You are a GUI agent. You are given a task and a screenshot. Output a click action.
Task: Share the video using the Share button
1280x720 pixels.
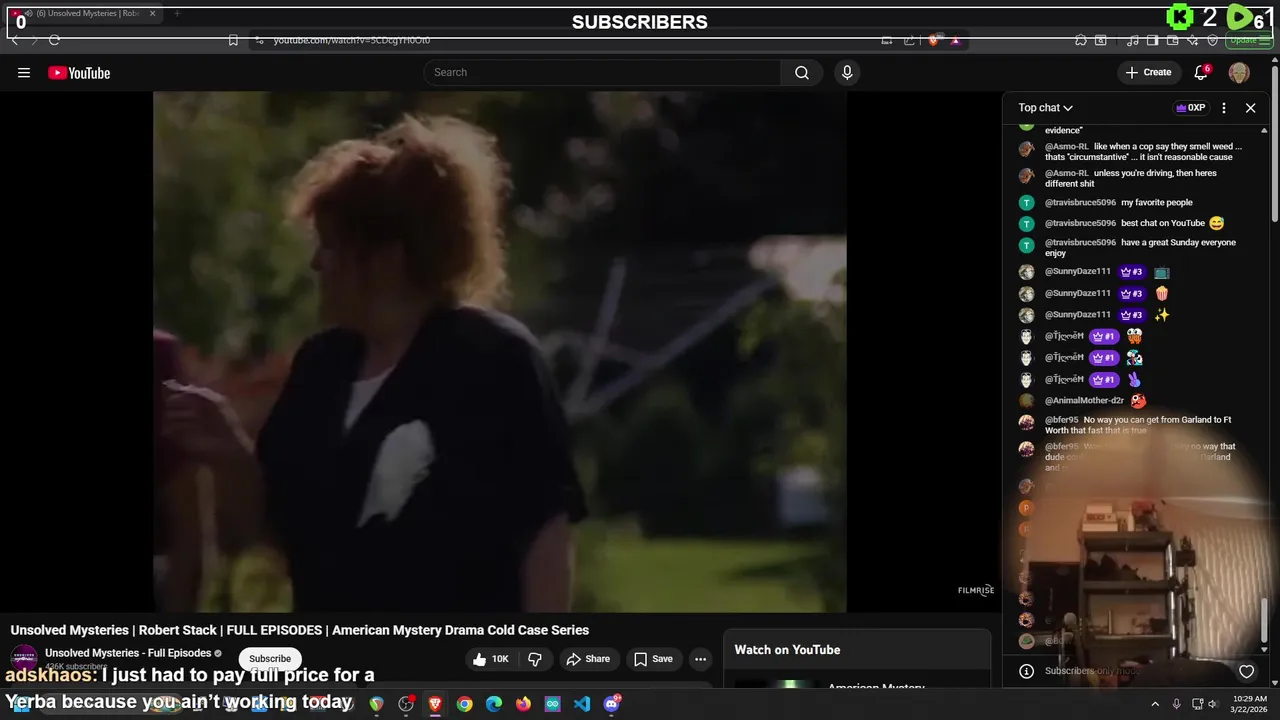pyautogui.click(x=588, y=659)
